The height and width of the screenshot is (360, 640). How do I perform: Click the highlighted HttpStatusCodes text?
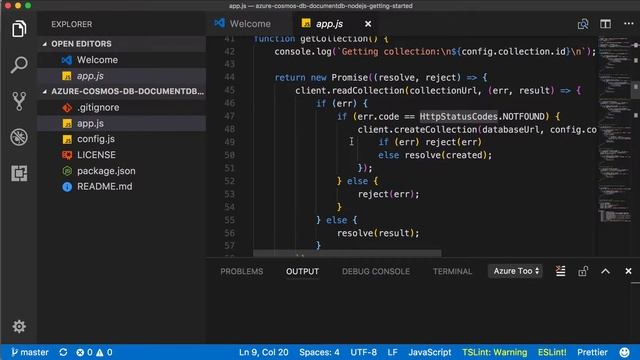458,116
